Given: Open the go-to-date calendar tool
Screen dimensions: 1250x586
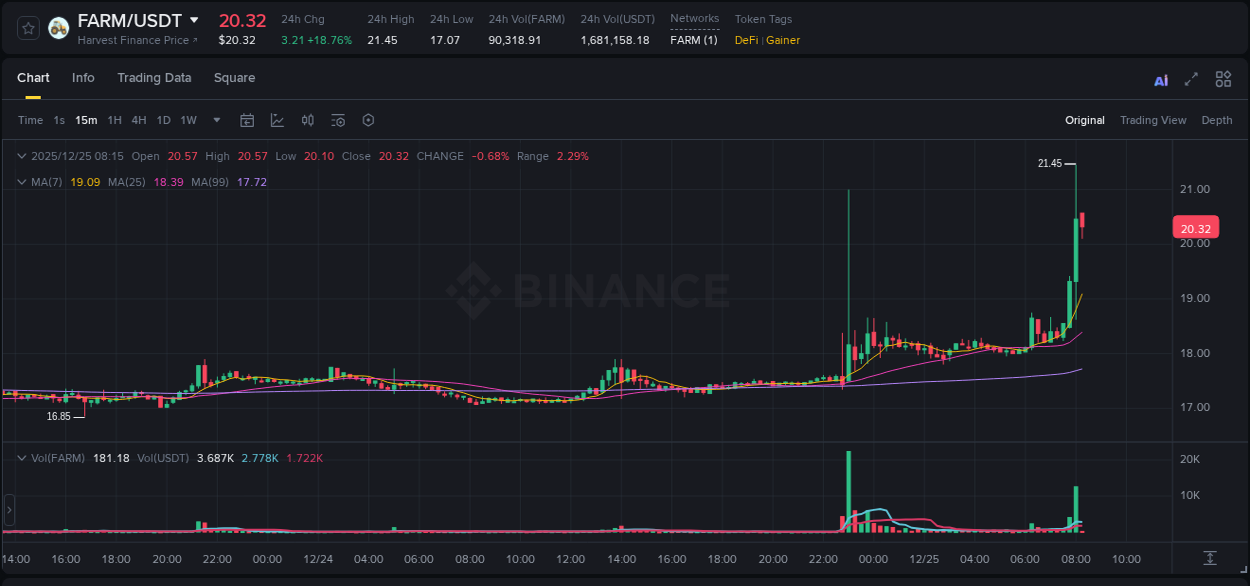Looking at the screenshot, I should [247, 120].
